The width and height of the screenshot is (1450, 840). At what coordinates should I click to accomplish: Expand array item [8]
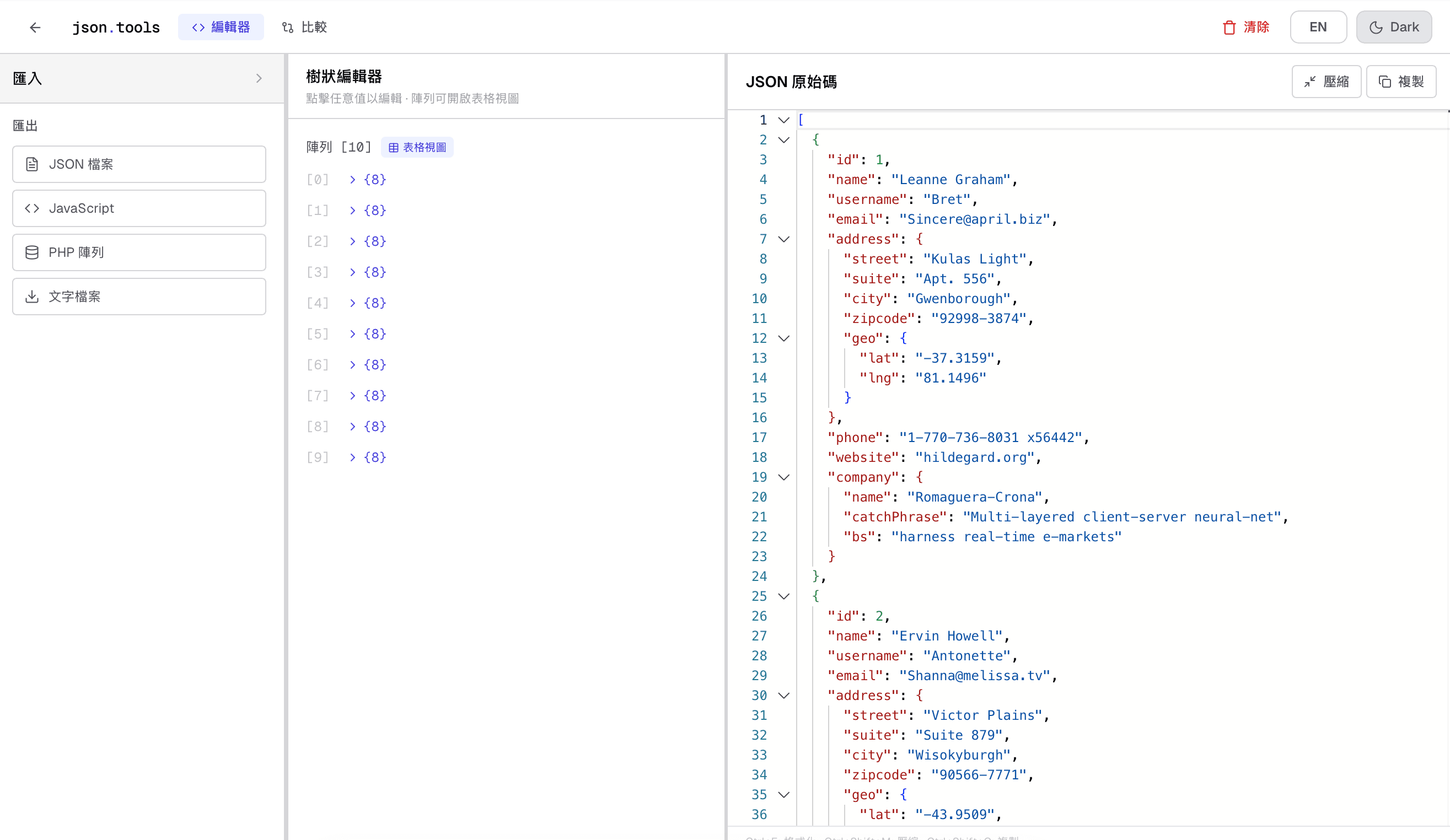click(353, 426)
